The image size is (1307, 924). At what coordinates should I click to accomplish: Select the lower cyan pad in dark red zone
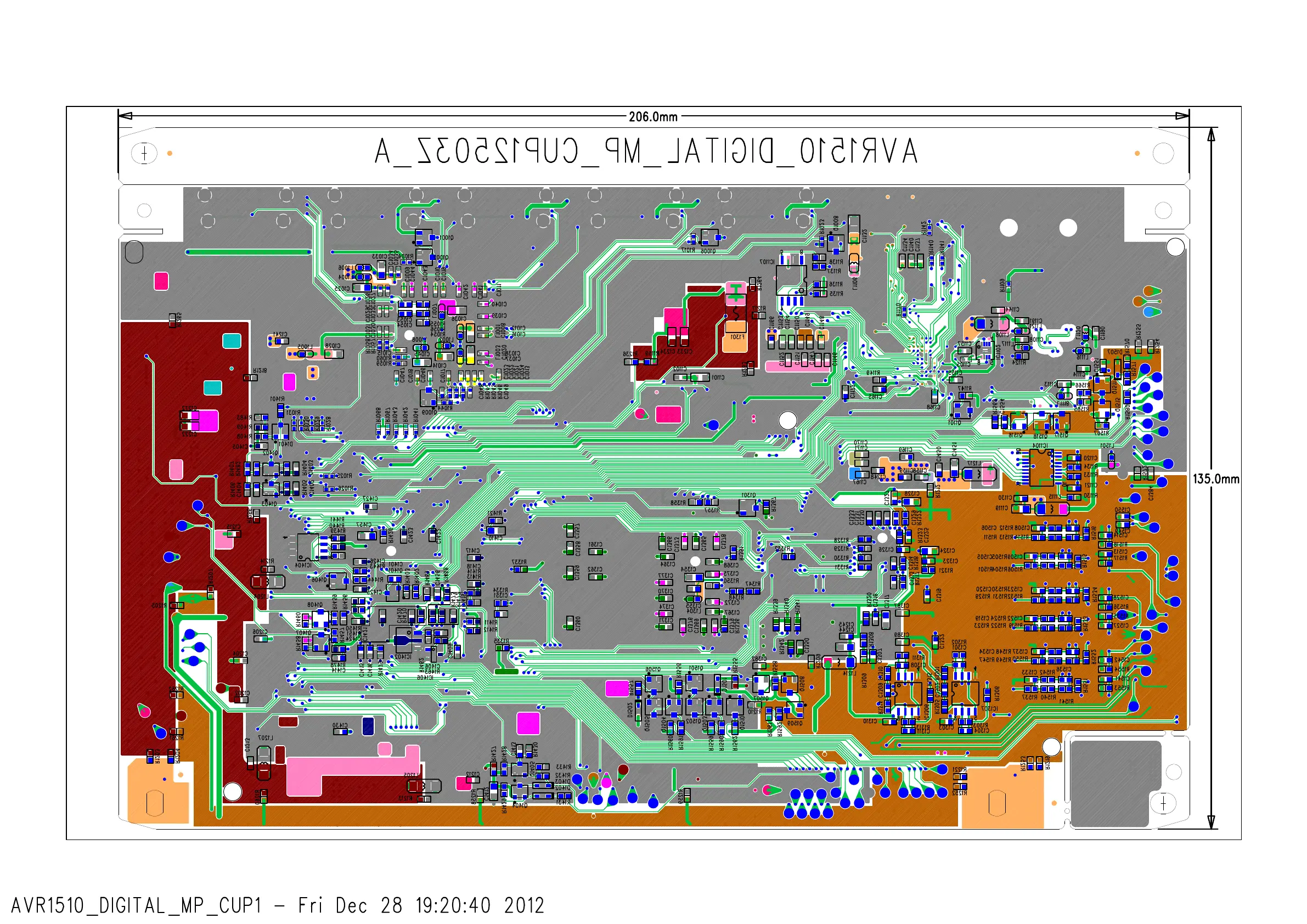212,388
